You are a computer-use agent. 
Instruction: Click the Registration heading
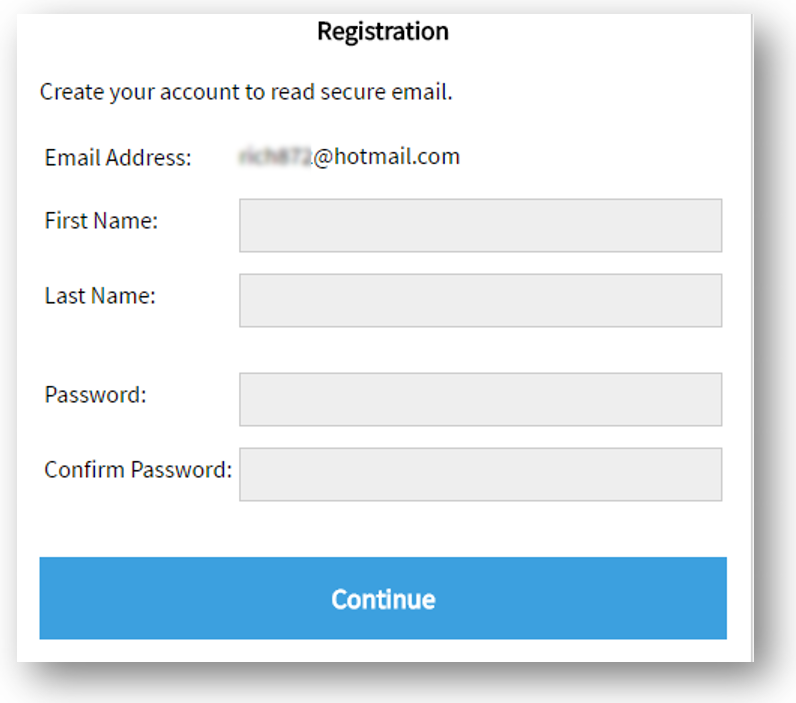click(x=382, y=31)
